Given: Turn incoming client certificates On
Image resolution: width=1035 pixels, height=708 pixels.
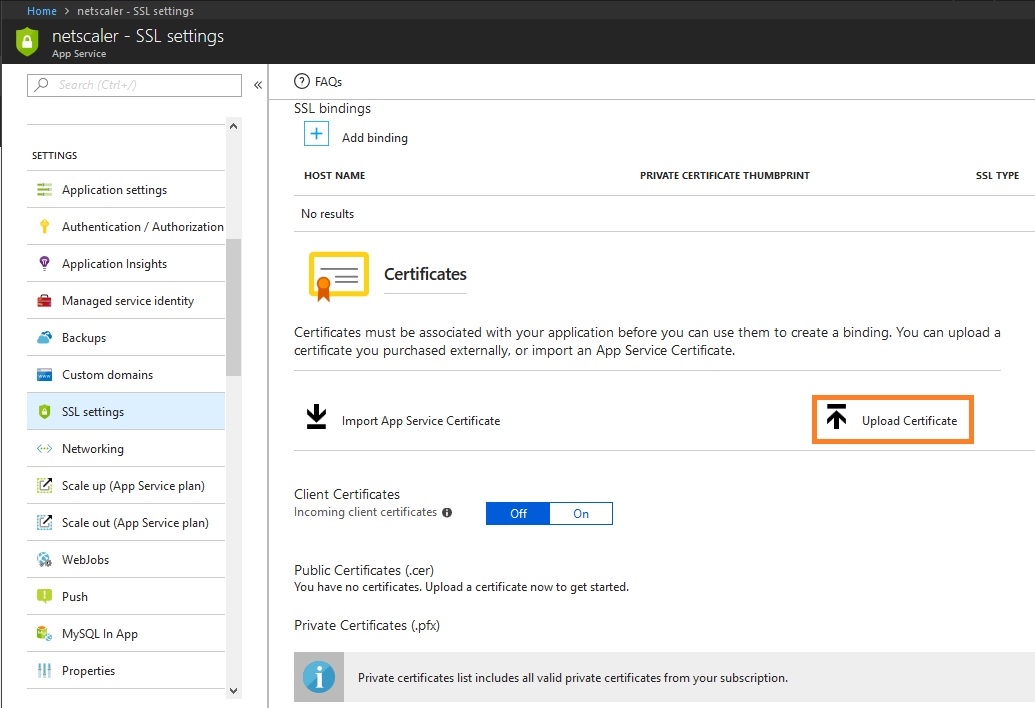Looking at the screenshot, I should click(x=581, y=513).
